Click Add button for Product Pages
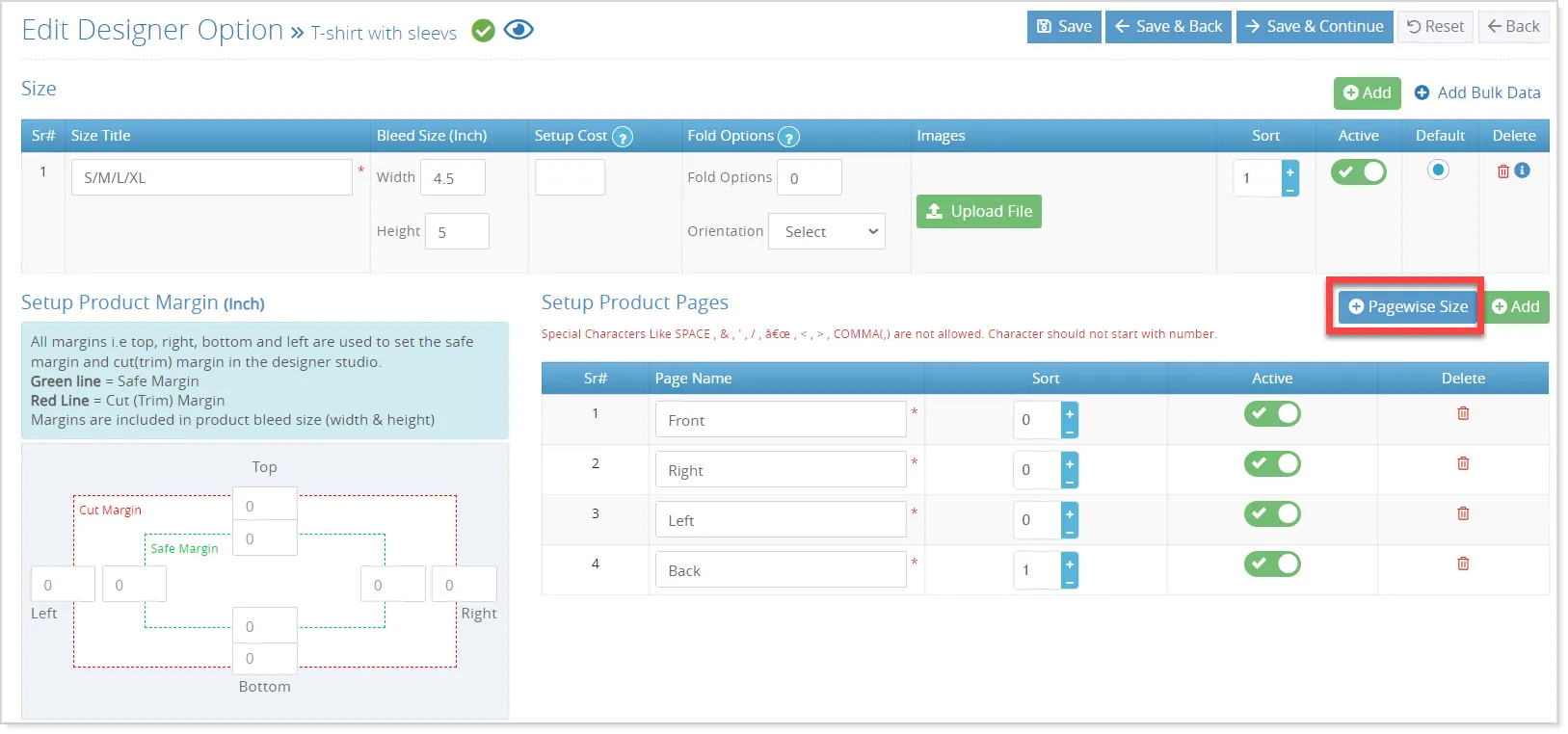 click(1516, 307)
